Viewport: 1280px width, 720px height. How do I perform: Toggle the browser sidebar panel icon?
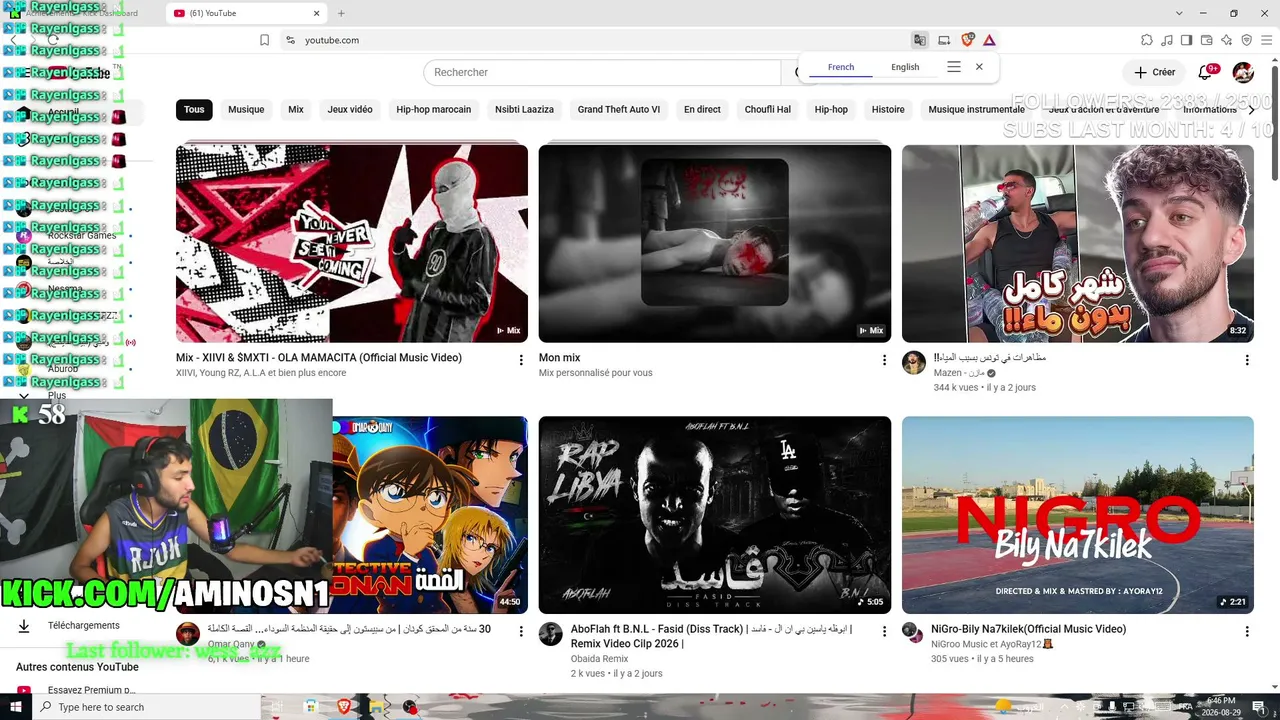pos(1186,40)
